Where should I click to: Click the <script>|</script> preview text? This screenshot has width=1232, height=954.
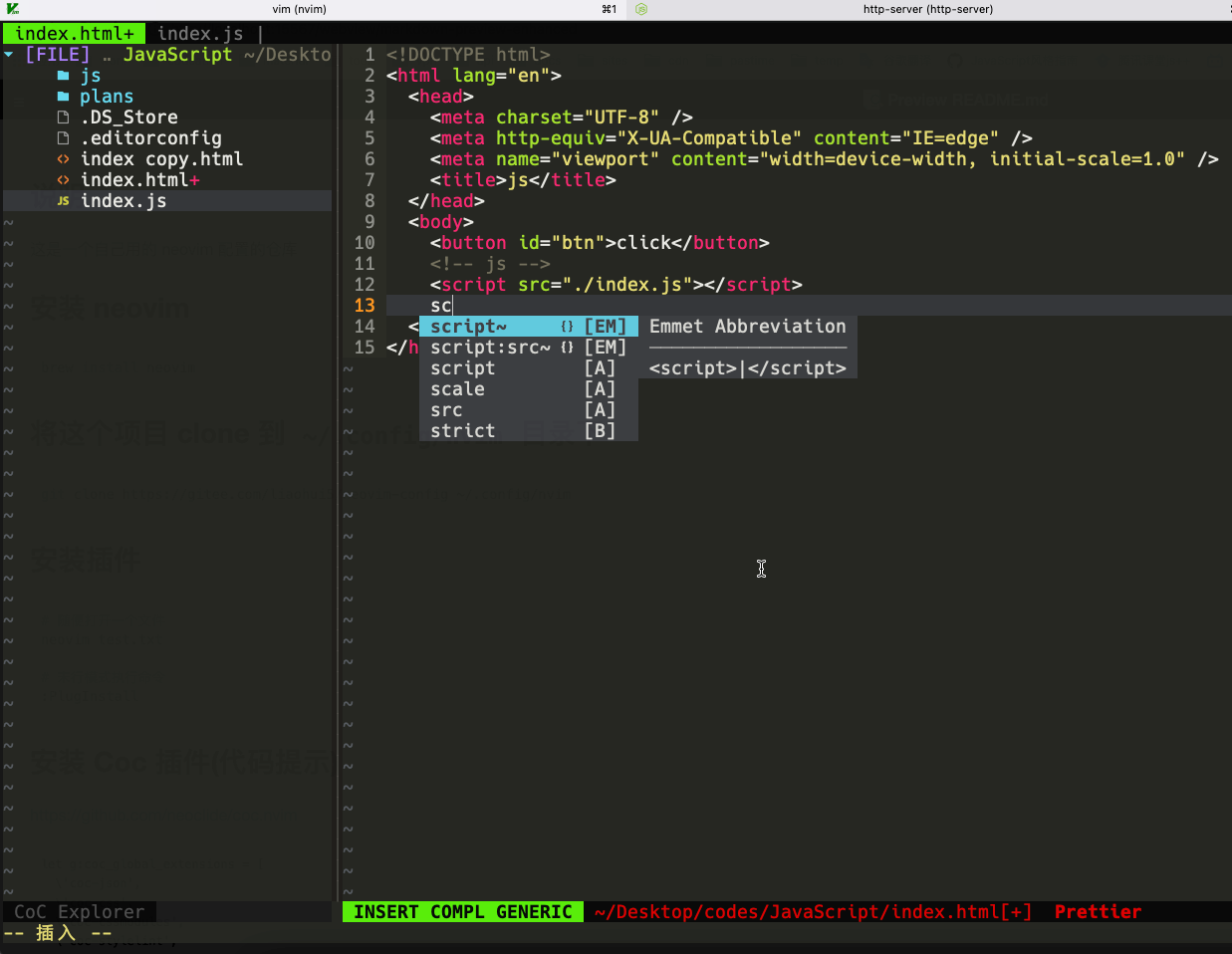click(748, 368)
